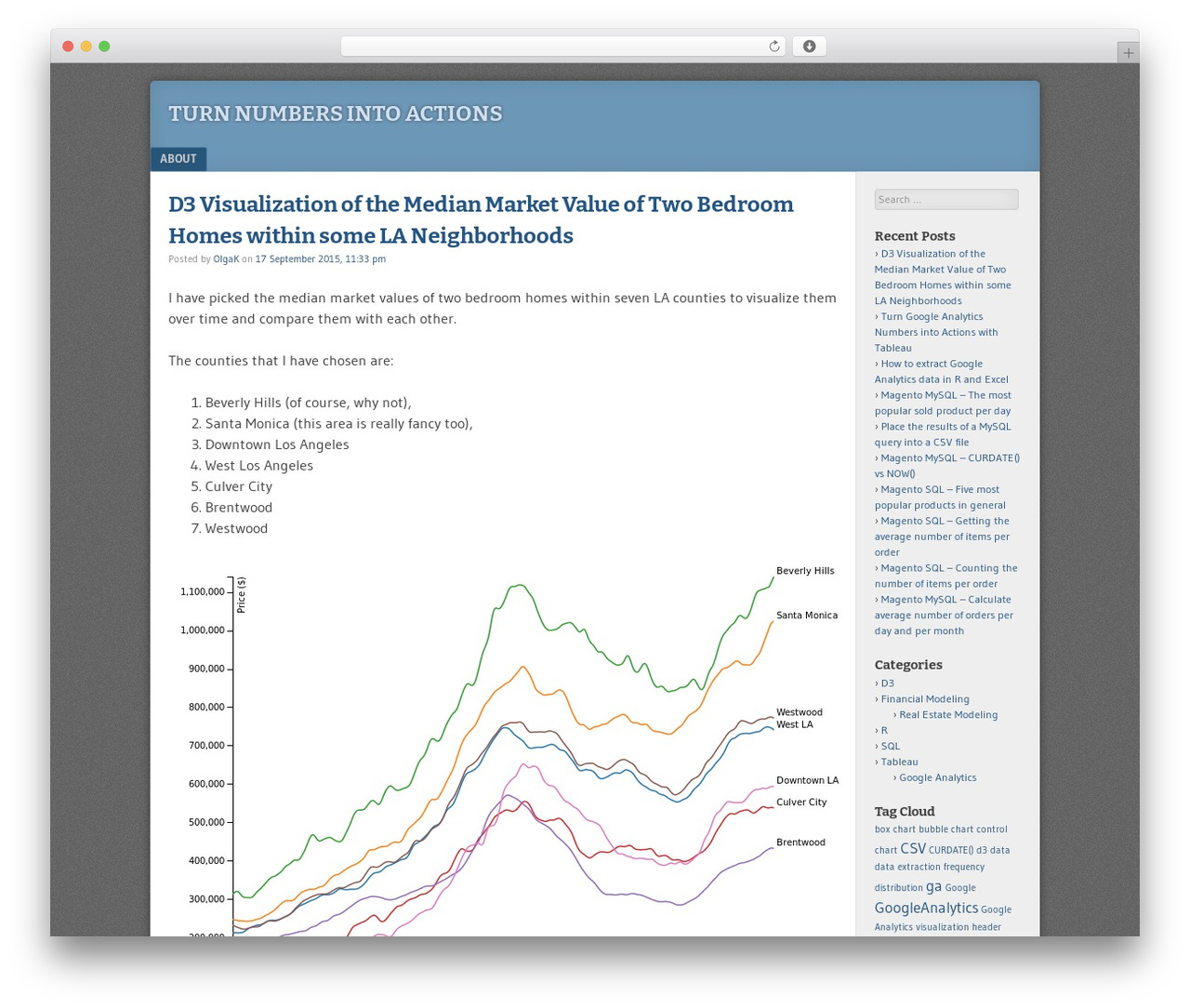Open the D3 Visualization post title link
Screen dimensions: 1190x1008
click(481, 219)
